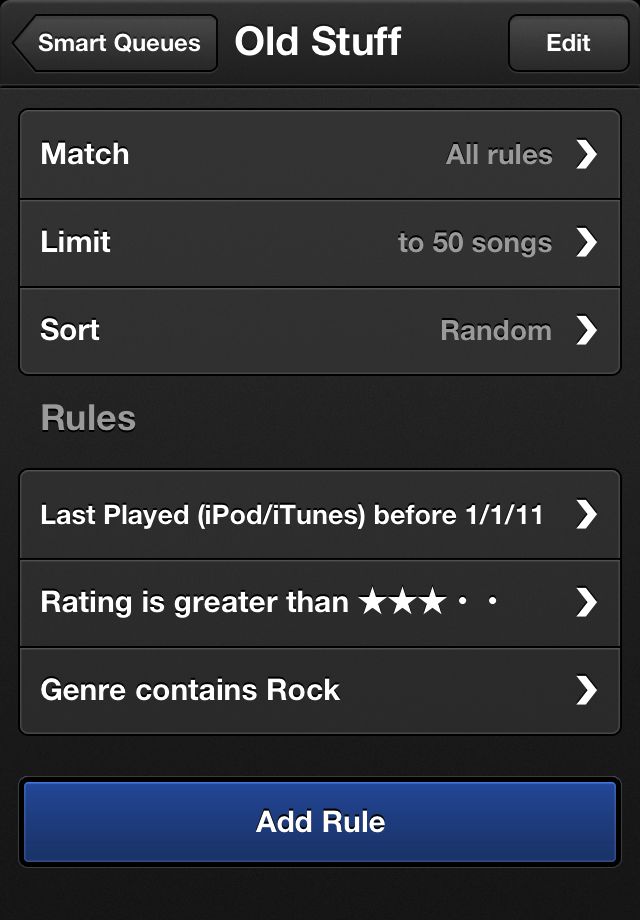Select the 'Rating is greater than' rule text
This screenshot has width=640, height=920.
coord(195,602)
